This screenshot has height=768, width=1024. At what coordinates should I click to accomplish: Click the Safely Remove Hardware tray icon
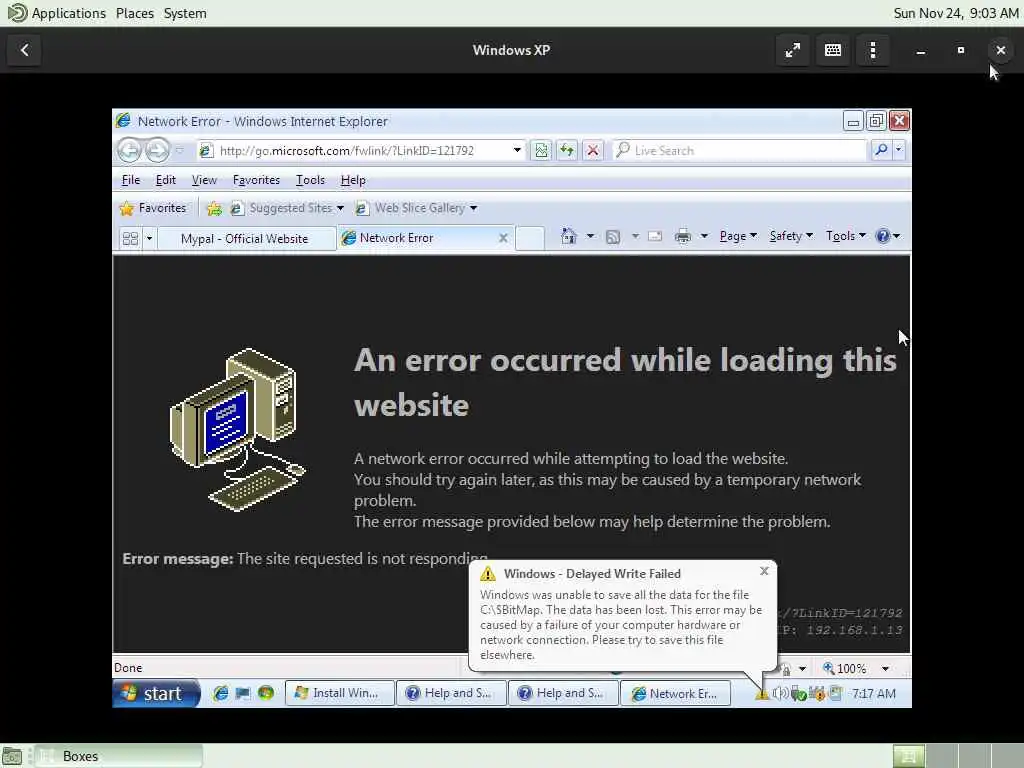pyautogui.click(x=798, y=694)
